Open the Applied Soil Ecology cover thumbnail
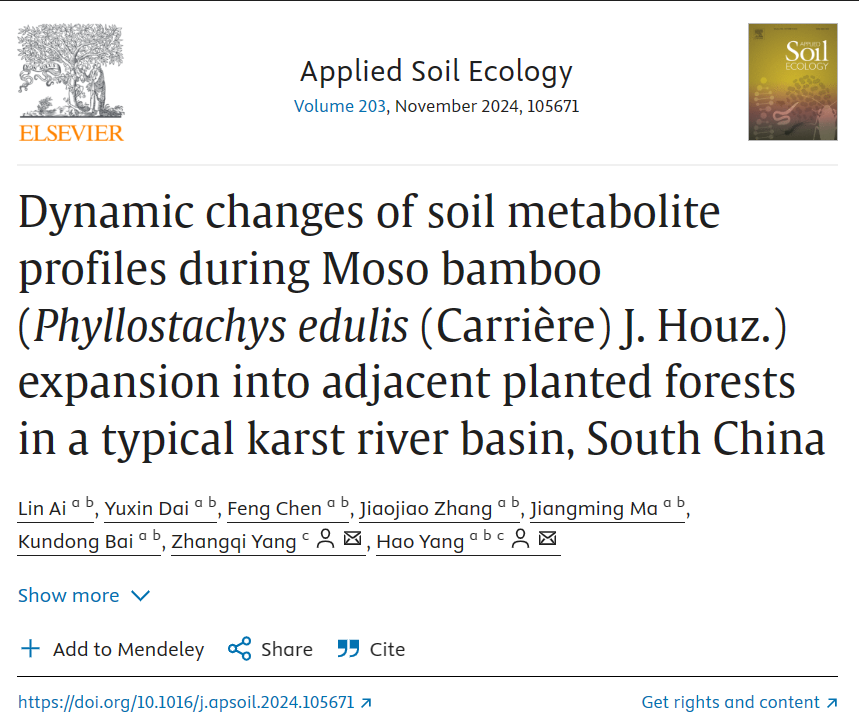Screen dimensions: 859x726 click(x=792, y=82)
